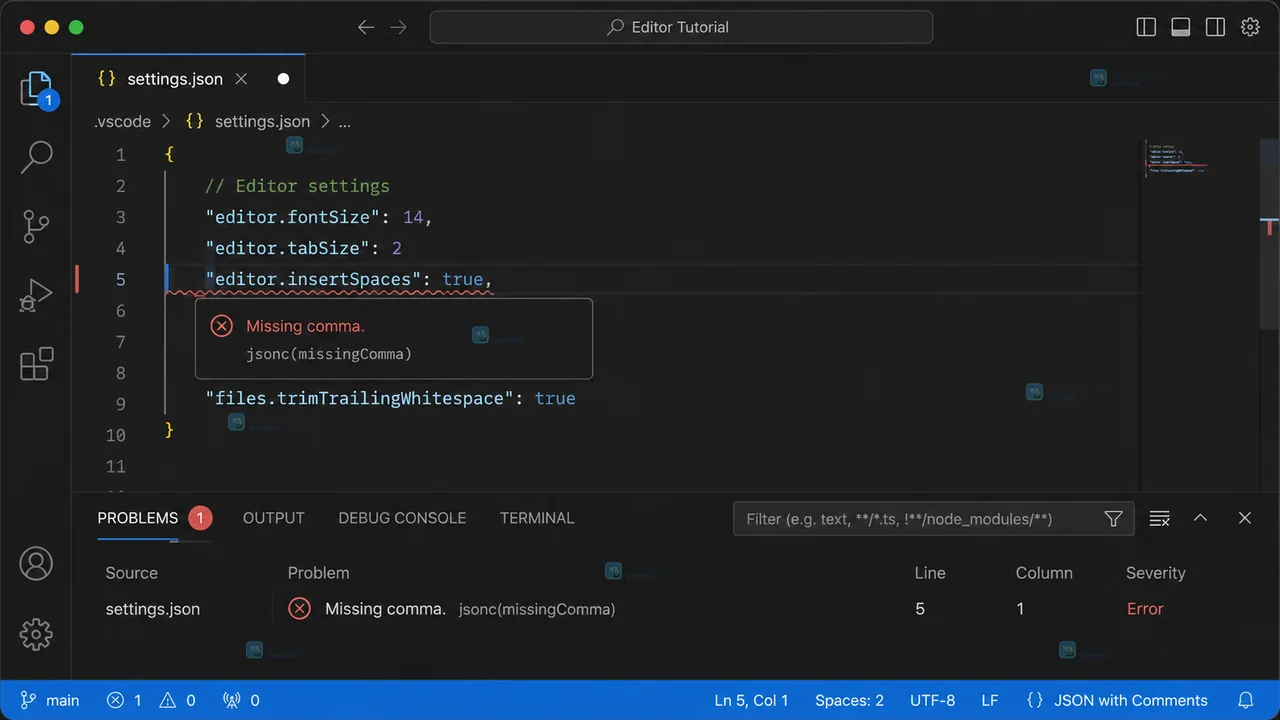1280x720 pixels.
Task: Click the red error mark in scrollbar
Action: pyautogui.click(x=1269, y=228)
